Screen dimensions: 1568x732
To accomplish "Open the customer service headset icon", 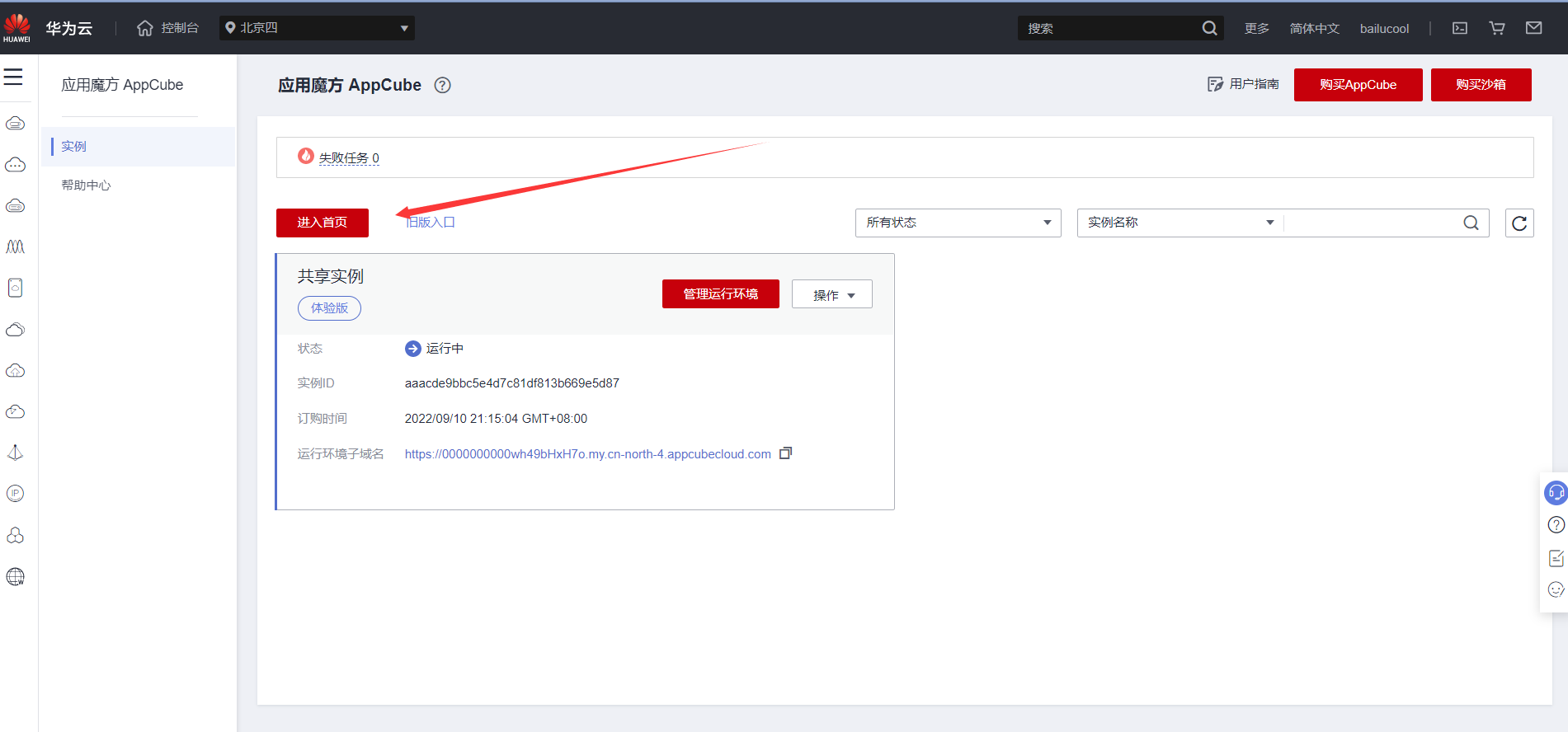I will (1556, 493).
